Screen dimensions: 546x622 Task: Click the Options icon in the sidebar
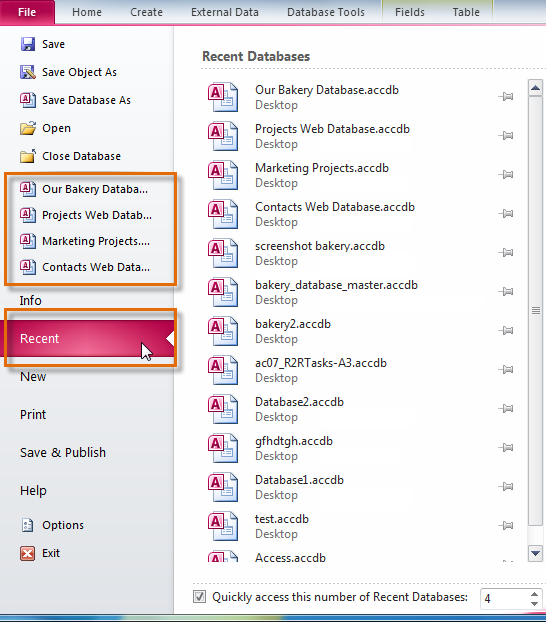[x=27, y=525]
